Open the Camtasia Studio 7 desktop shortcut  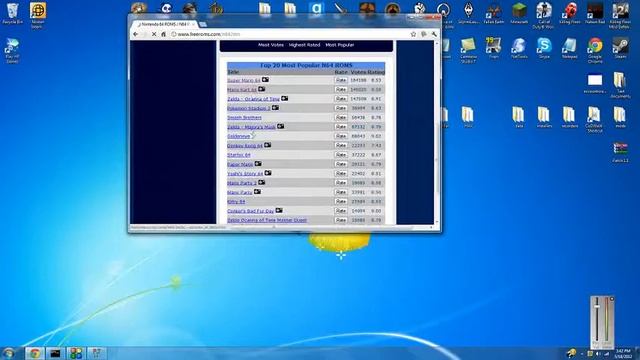[469, 50]
